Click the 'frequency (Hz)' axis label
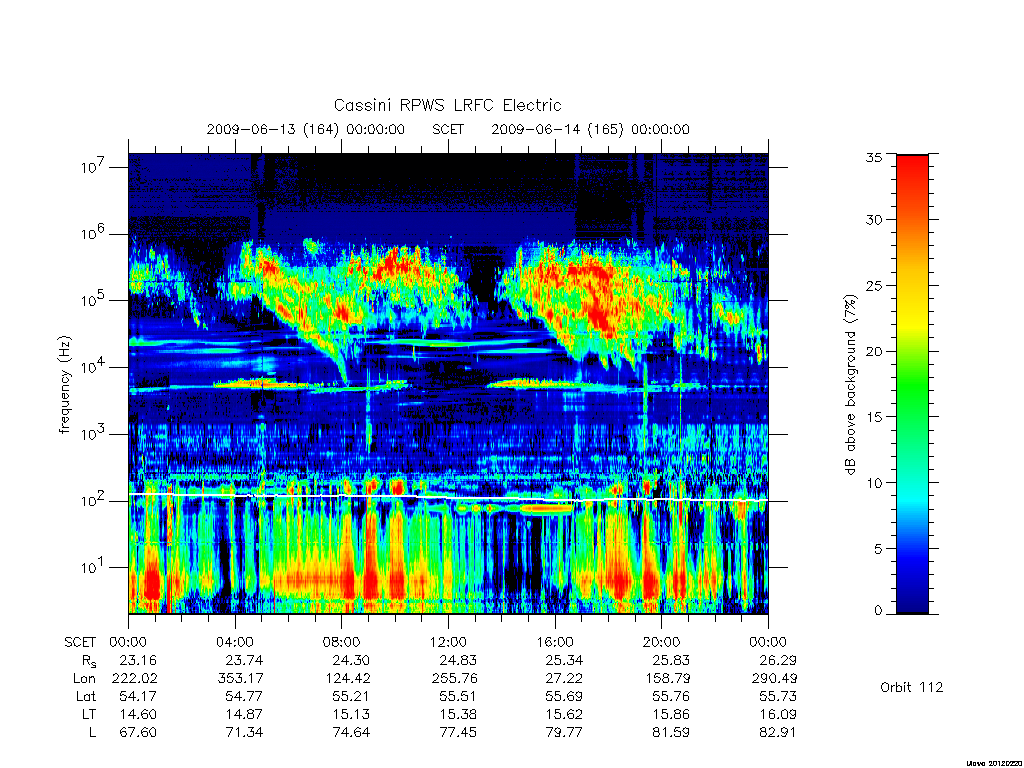This screenshot has width=1024, height=768. 64,384
